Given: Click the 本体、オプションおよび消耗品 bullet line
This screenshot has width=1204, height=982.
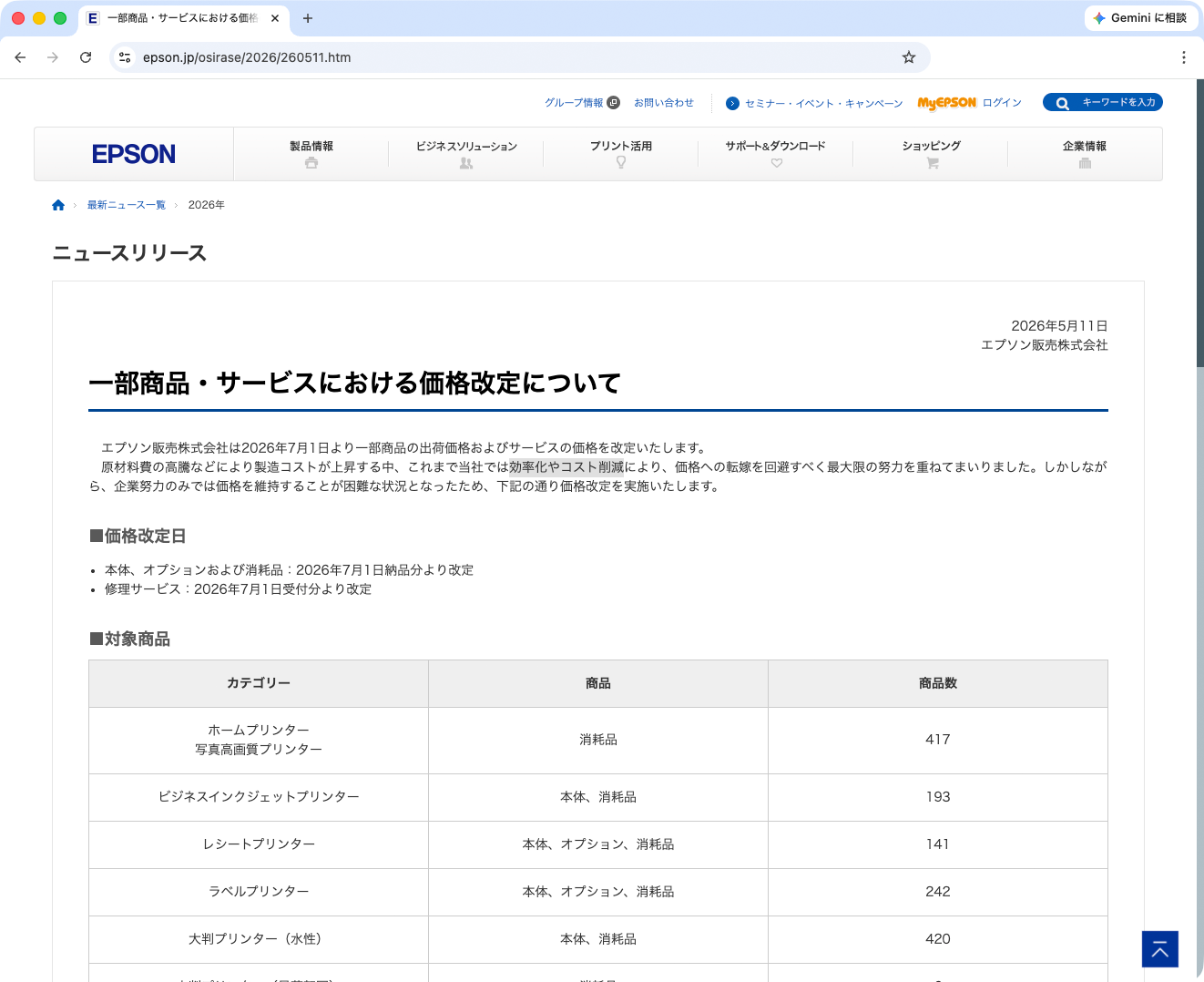Looking at the screenshot, I should tap(289, 569).
